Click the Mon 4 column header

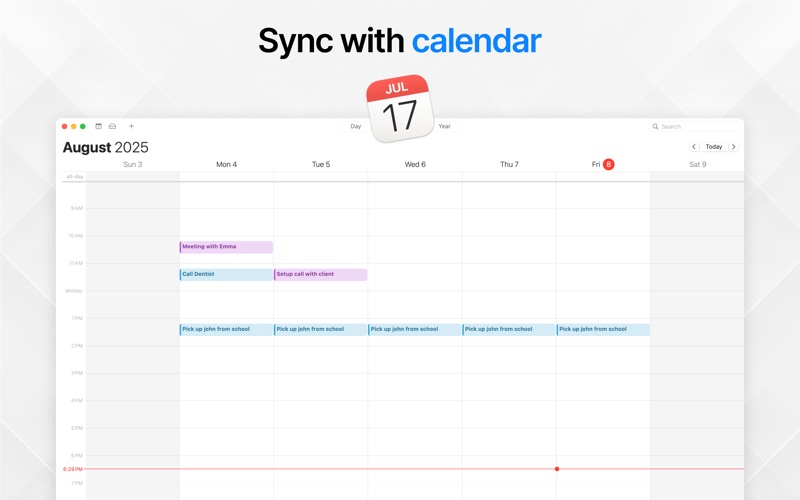[226, 164]
